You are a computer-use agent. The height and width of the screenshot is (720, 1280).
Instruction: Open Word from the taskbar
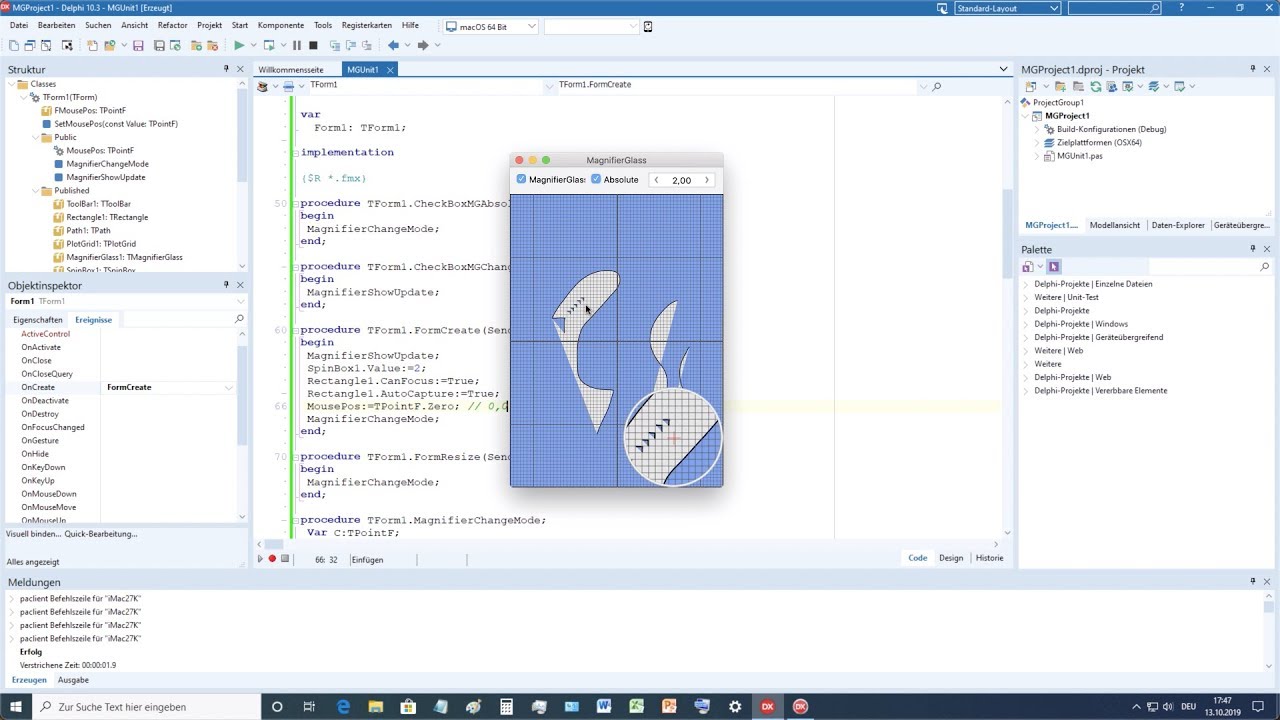click(x=604, y=707)
